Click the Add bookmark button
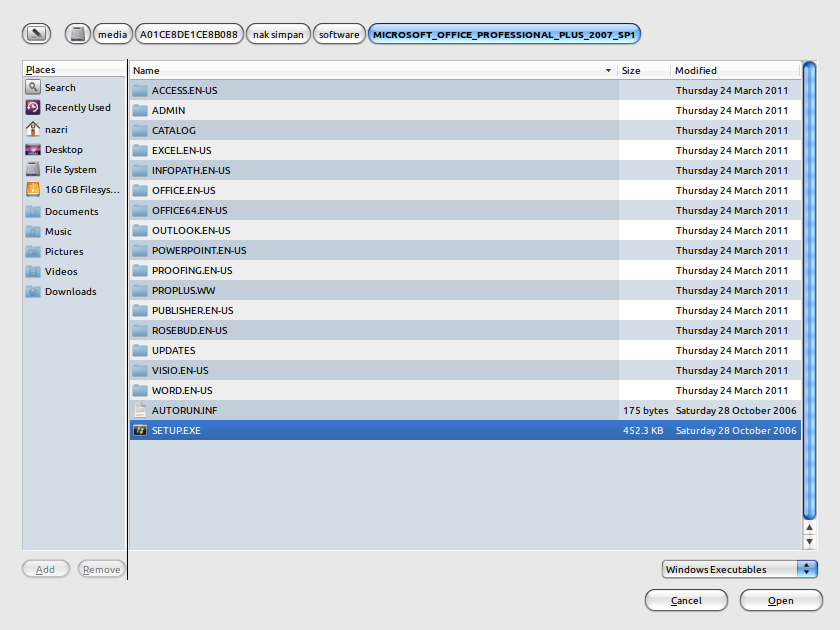The width and height of the screenshot is (840, 630). pos(46,569)
